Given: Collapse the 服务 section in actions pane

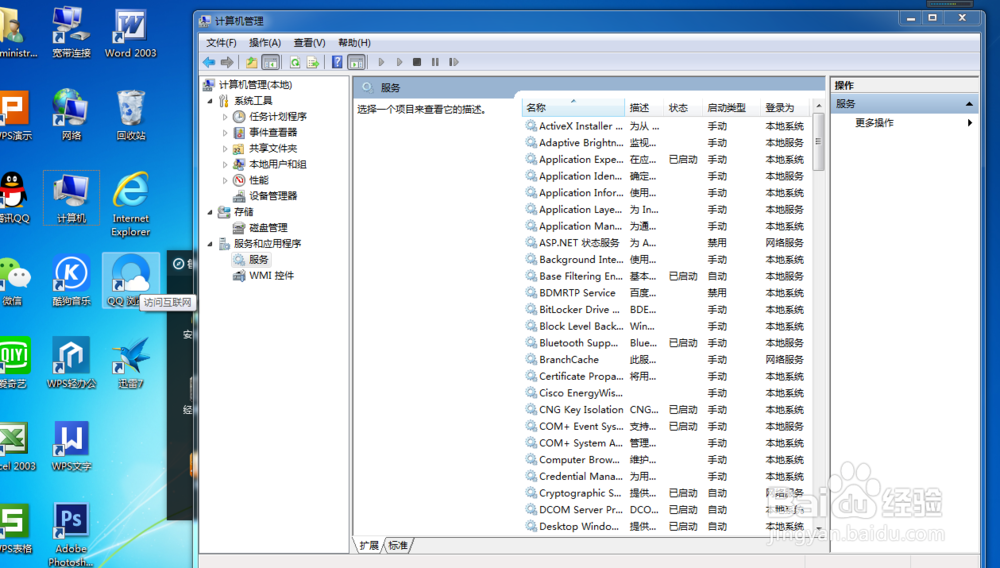Looking at the screenshot, I should tap(969, 104).
